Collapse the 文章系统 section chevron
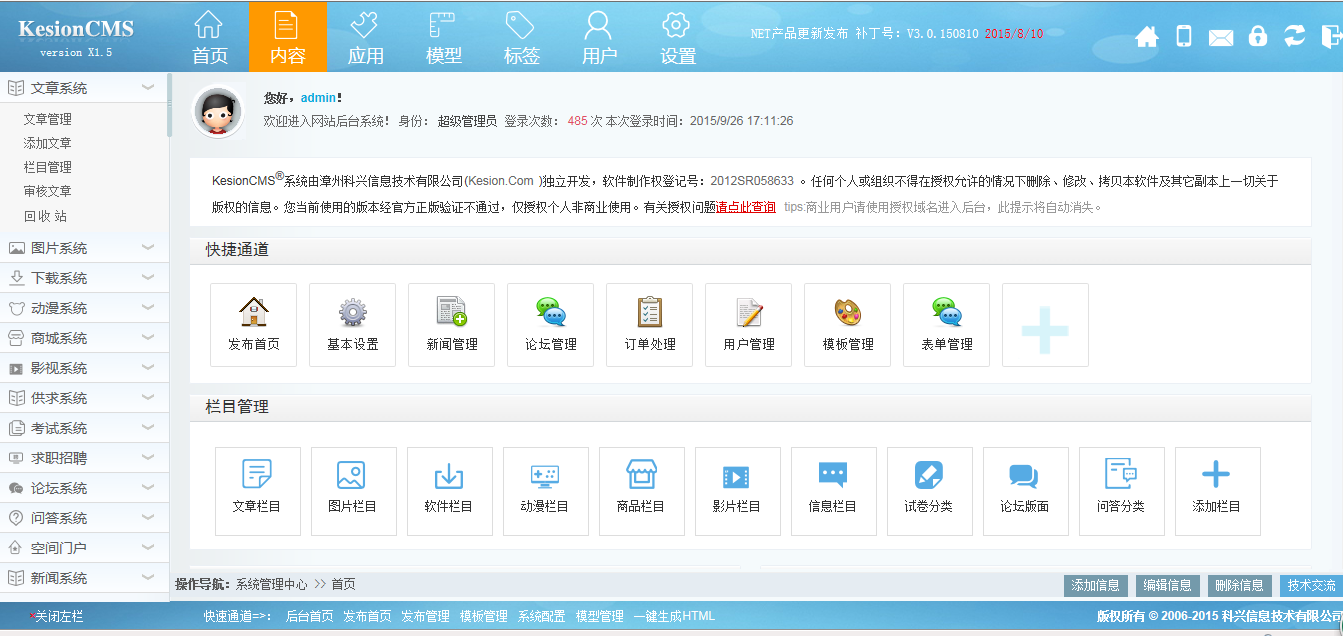The height and width of the screenshot is (636, 1343). 146,87
